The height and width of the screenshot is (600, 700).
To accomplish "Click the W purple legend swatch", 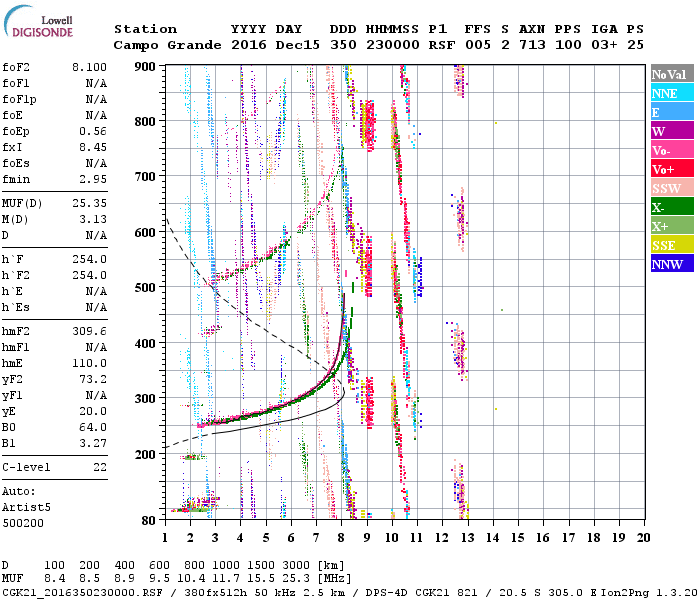I will point(672,131).
